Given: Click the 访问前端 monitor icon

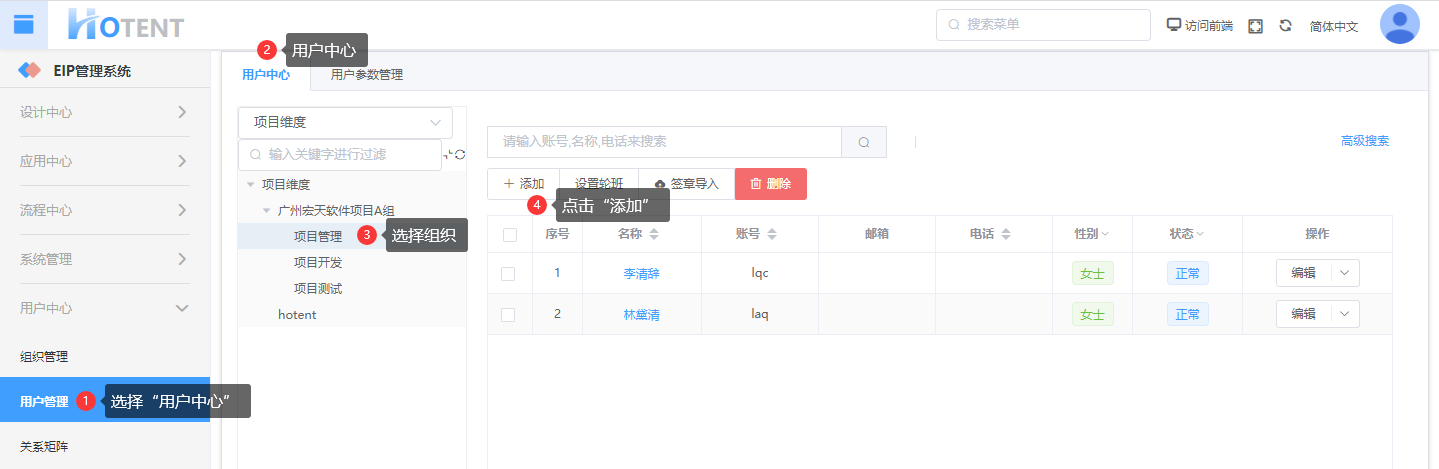Looking at the screenshot, I should 1174,25.
